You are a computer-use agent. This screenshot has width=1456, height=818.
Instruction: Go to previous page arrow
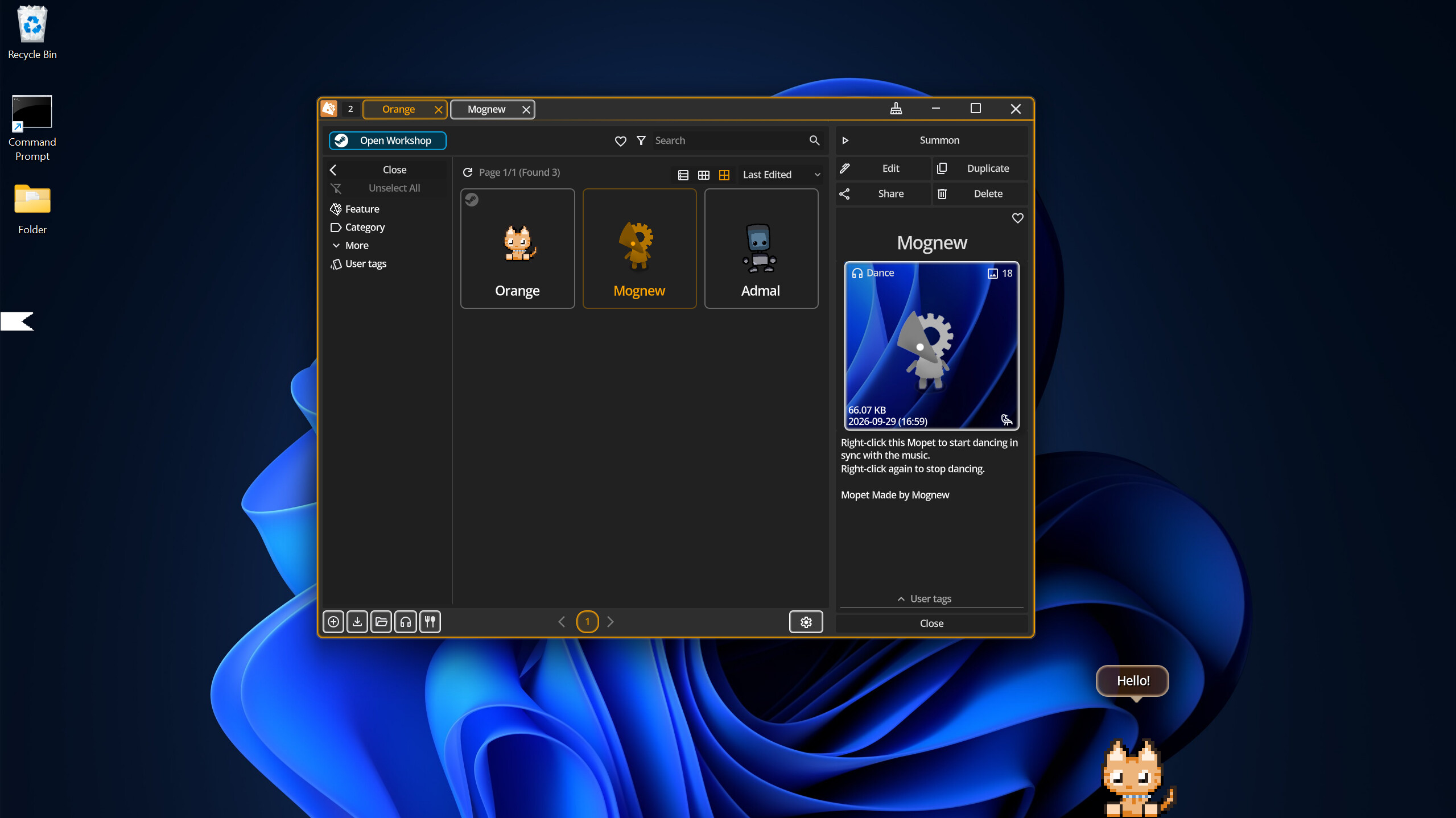click(x=562, y=622)
